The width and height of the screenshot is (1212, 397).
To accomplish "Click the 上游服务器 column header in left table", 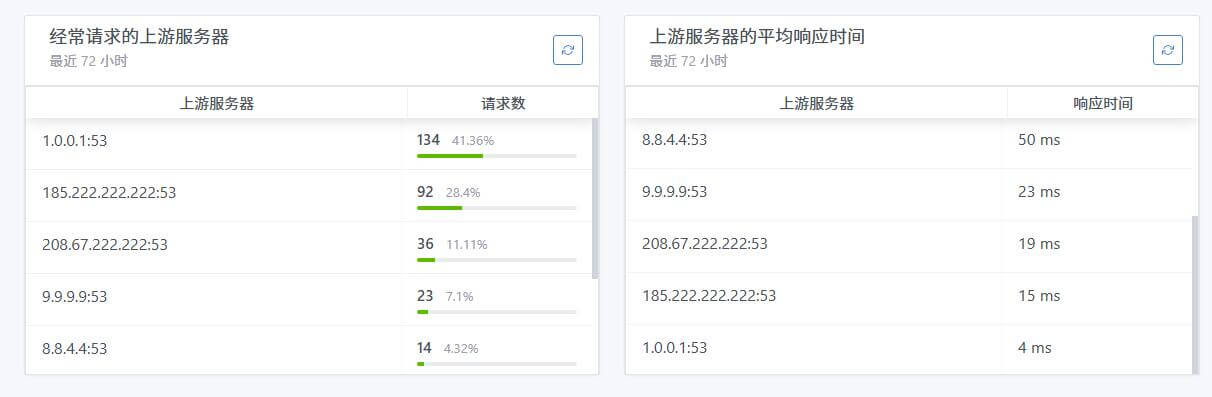I will (x=216, y=103).
